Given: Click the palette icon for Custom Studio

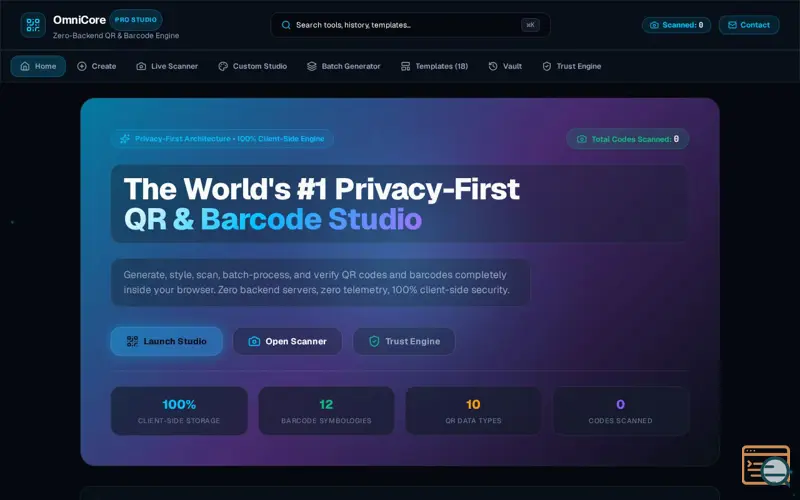Looking at the screenshot, I should click(223, 66).
